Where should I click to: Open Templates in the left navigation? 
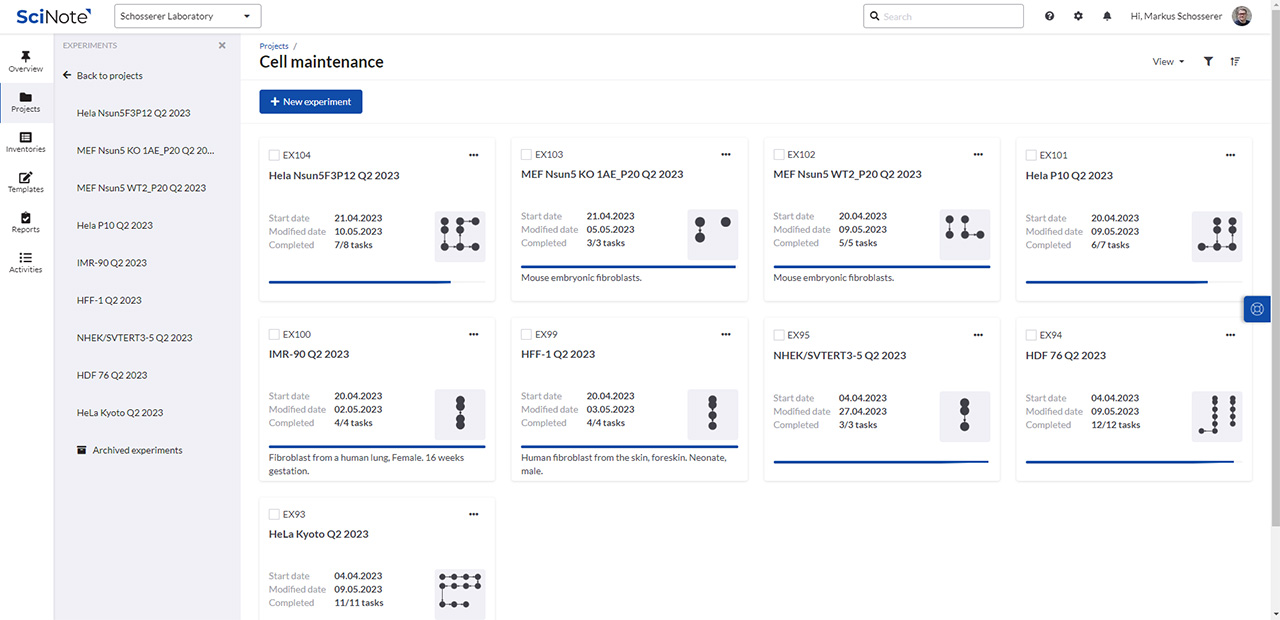pyautogui.click(x=26, y=182)
